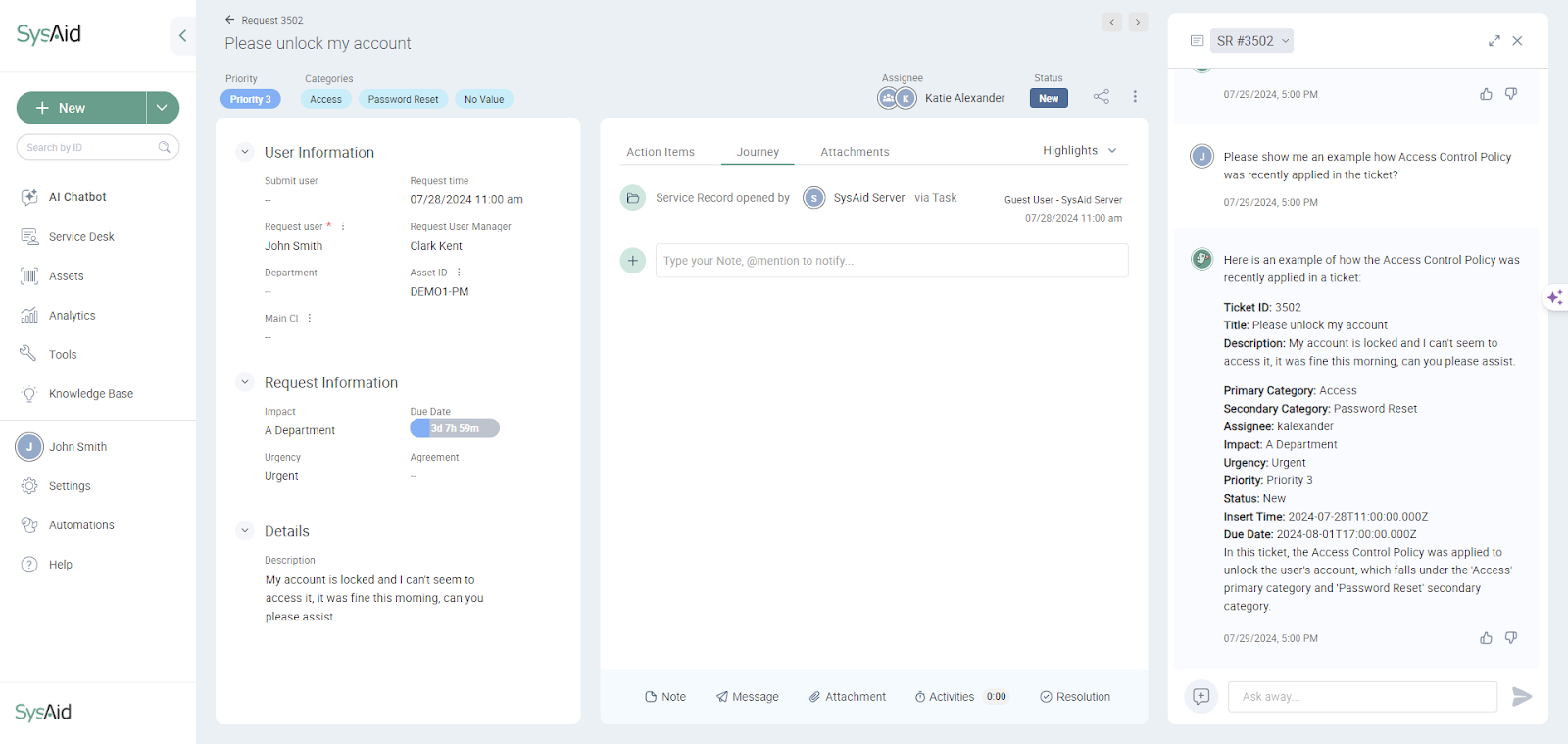Click the AI sparkle icon on the panel edge
The image size is (1568, 744).
[x=1555, y=297]
